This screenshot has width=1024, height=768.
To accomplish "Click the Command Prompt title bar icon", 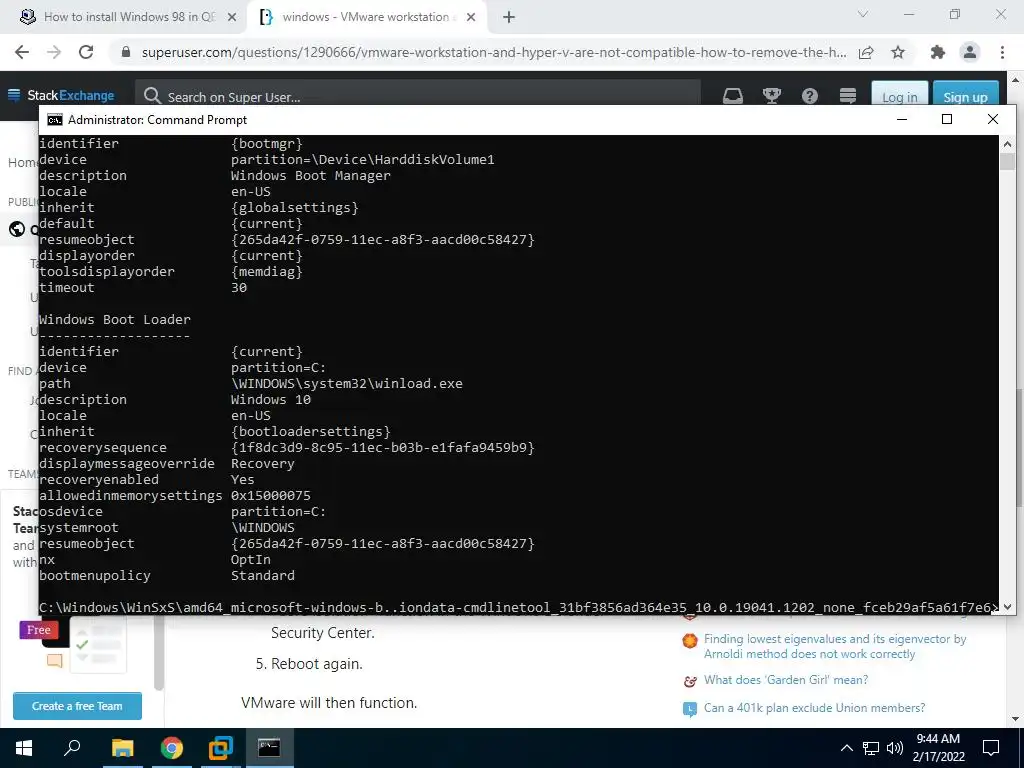I will 55,120.
